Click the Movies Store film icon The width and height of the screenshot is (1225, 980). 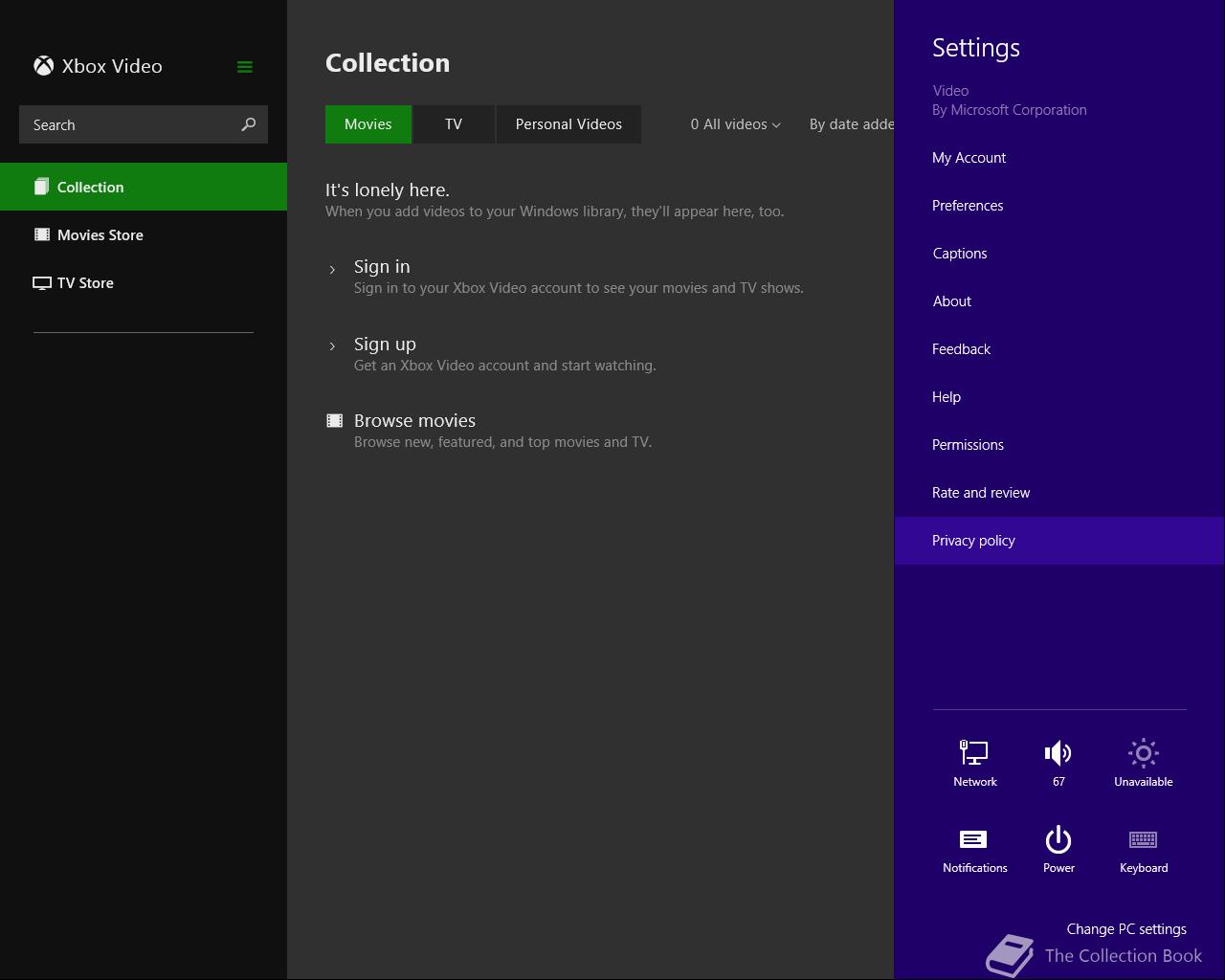[x=42, y=234]
